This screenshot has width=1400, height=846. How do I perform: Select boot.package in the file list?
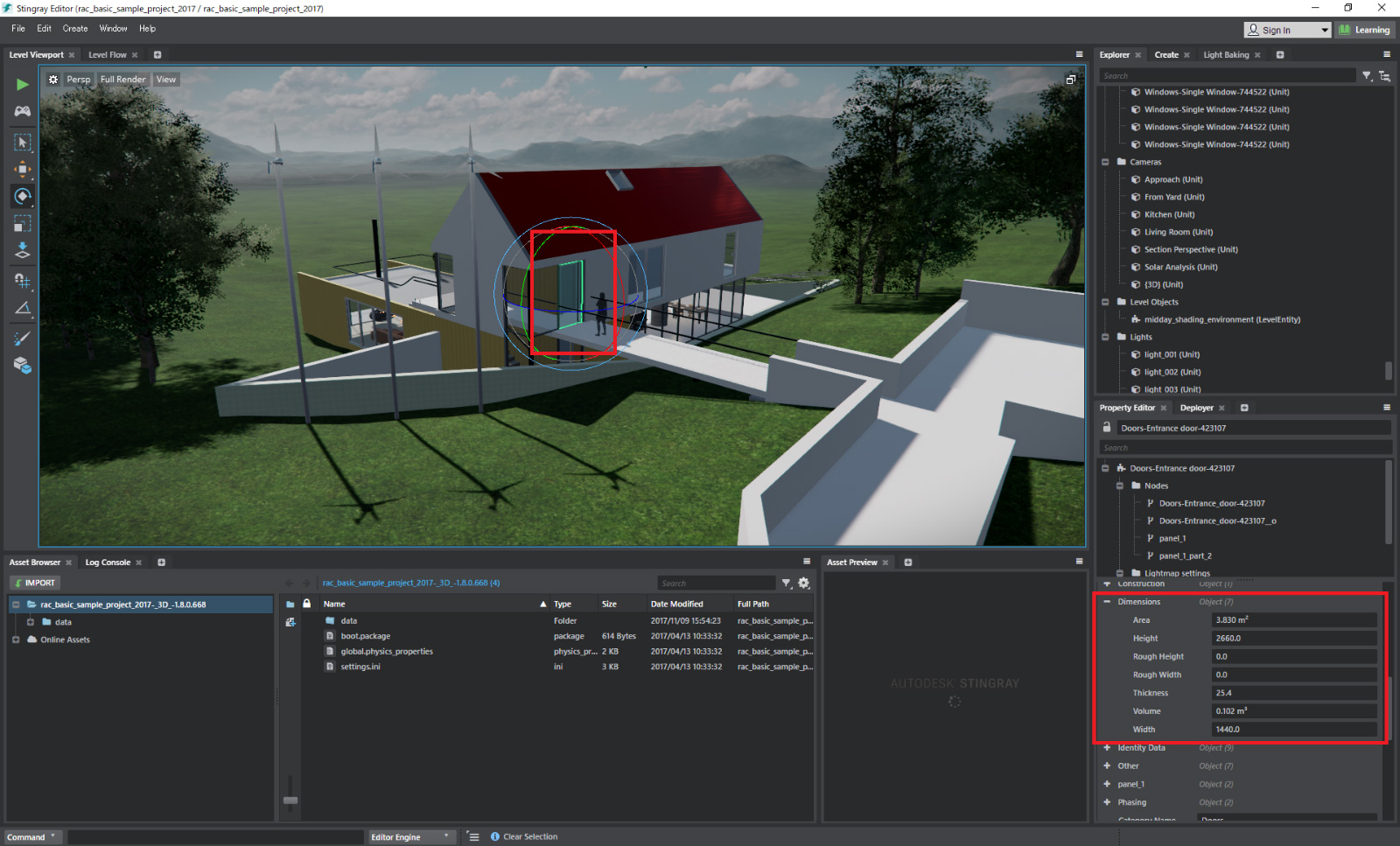(x=366, y=636)
